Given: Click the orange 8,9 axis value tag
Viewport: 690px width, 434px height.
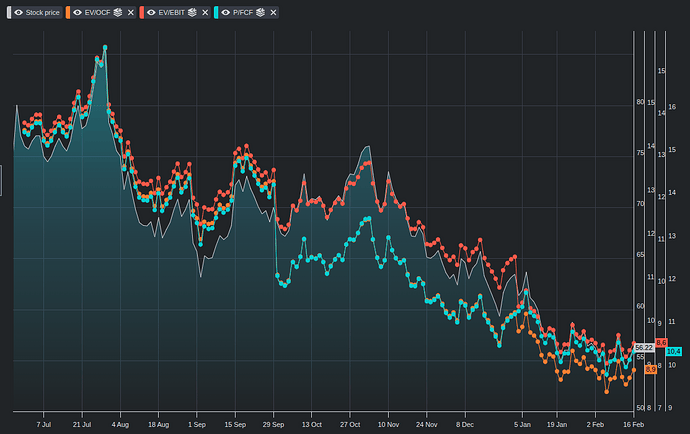Looking at the screenshot, I should pos(650,370).
